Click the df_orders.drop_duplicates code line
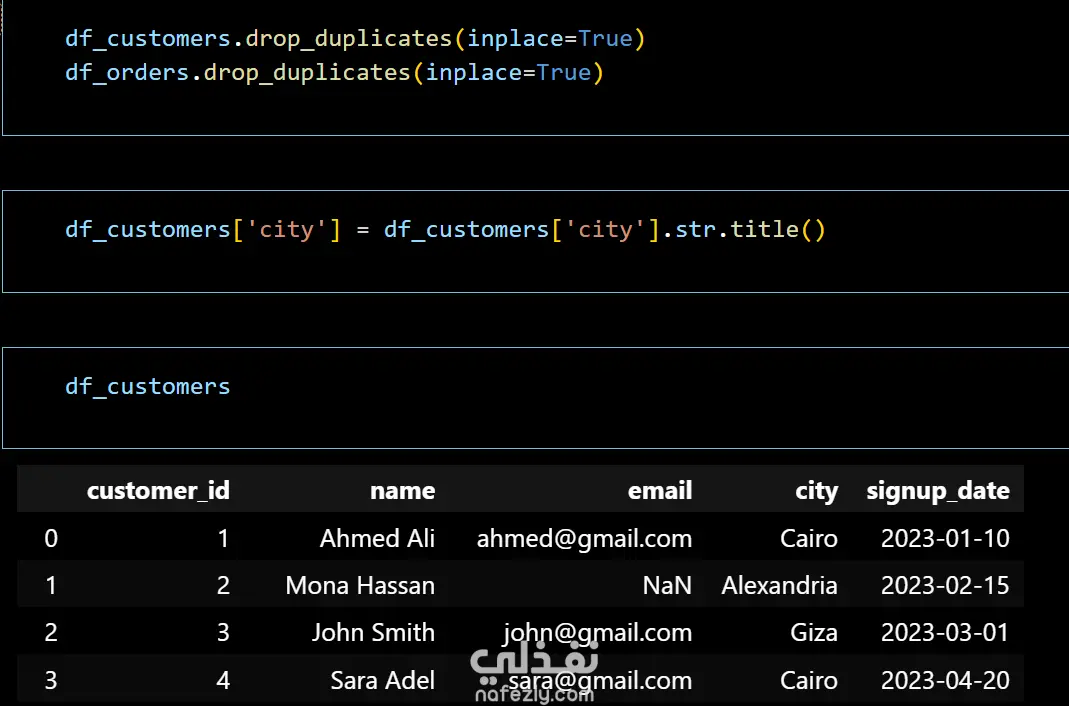 334,73
